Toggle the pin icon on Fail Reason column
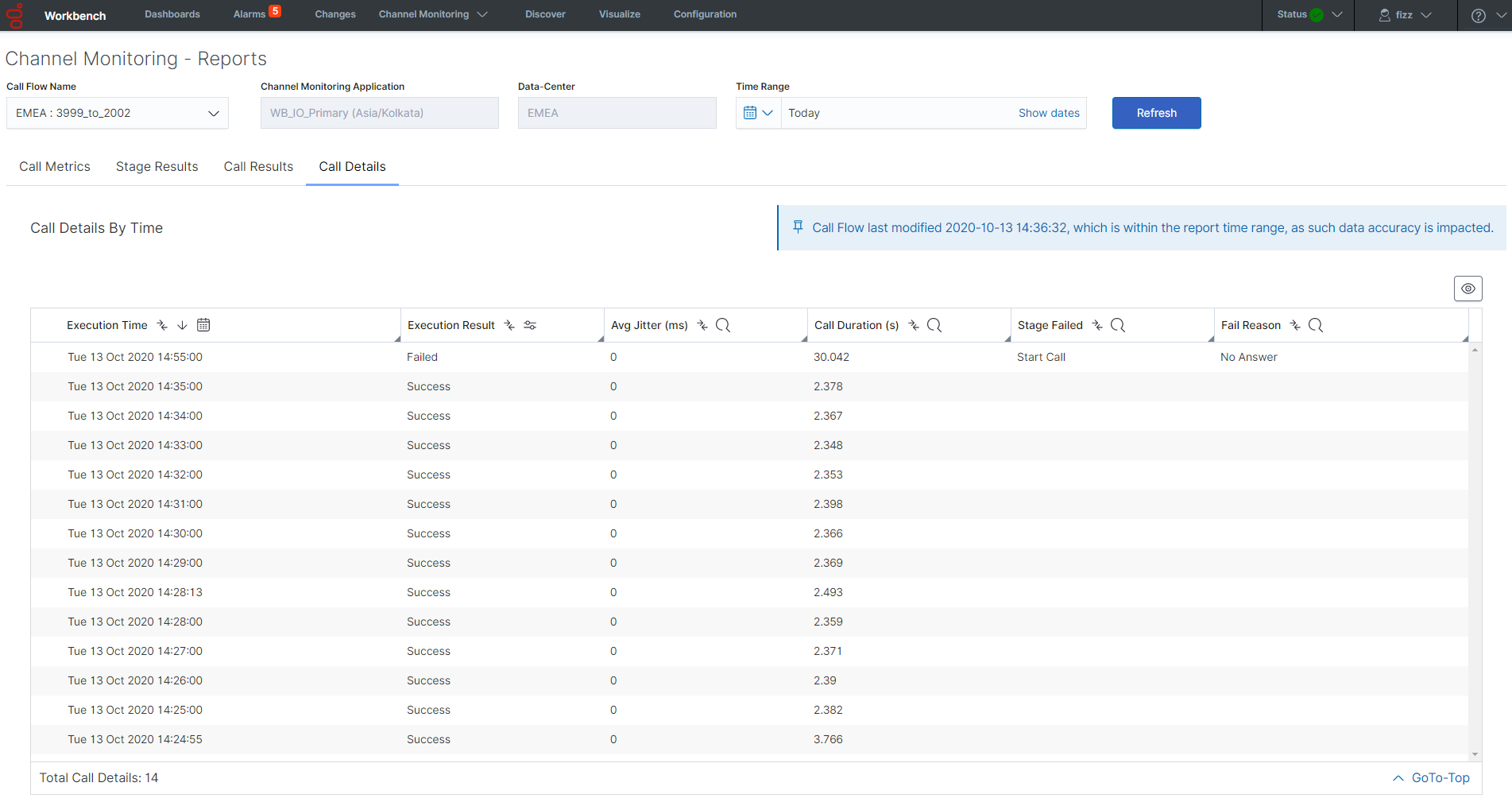This screenshot has width=1512, height=806. pyautogui.click(x=1295, y=325)
